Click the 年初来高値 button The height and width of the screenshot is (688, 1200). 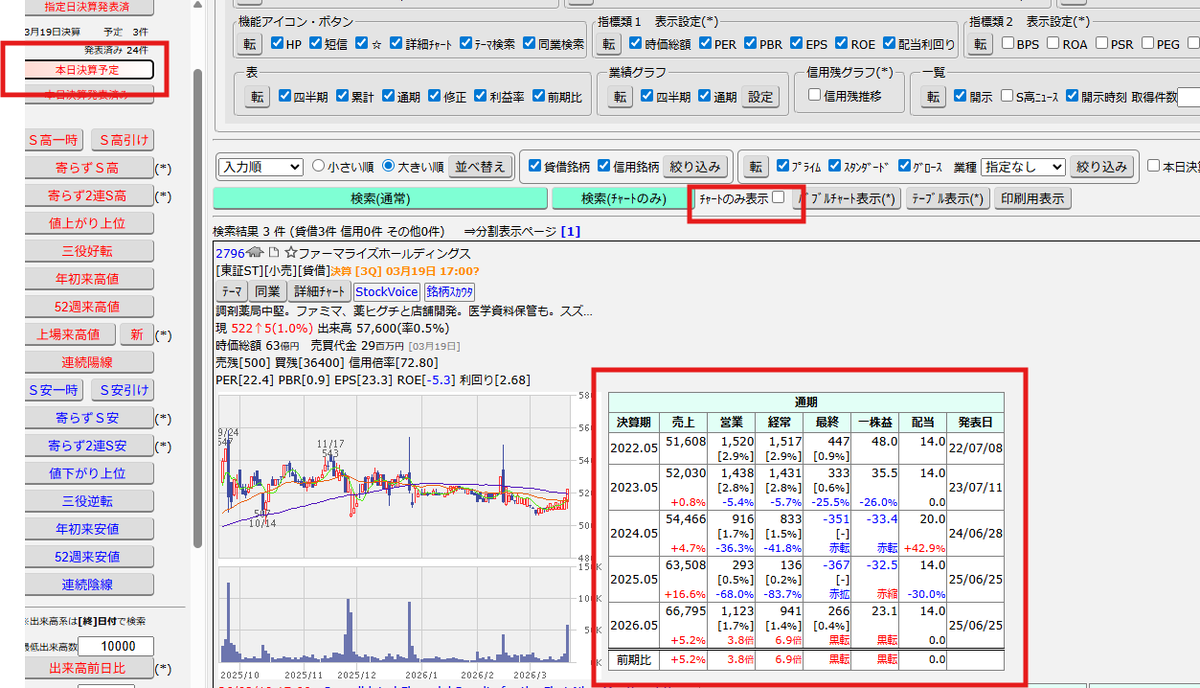[x=88, y=278]
